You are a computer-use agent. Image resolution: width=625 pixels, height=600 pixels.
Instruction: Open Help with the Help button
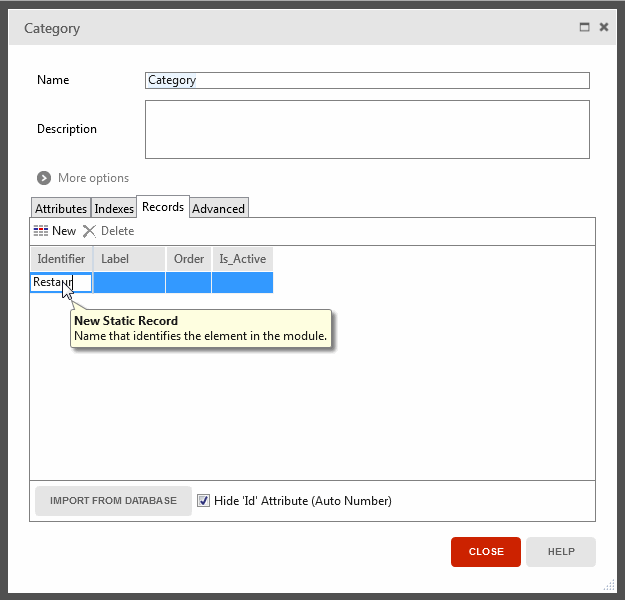[561, 552]
